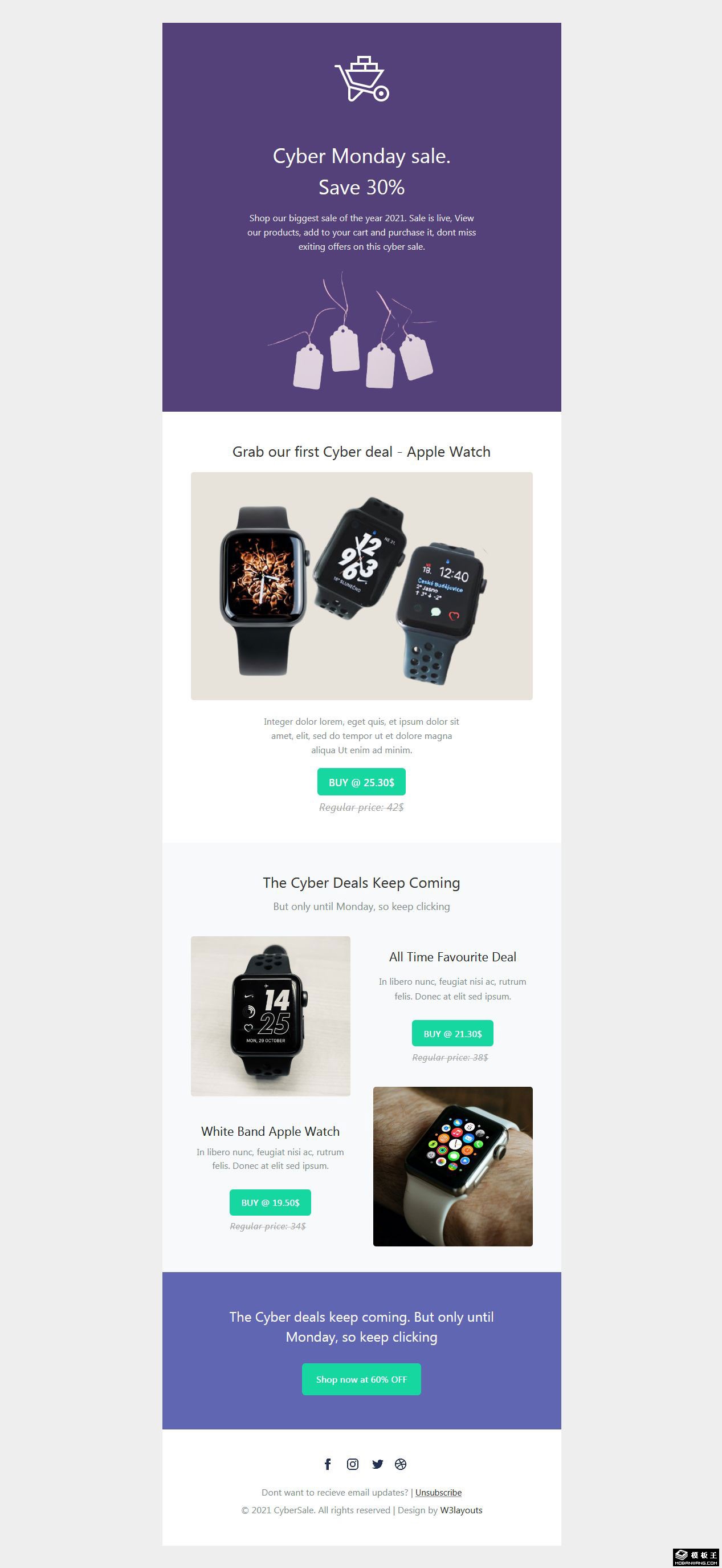Screen dimensions: 722x1568
Task: Click the wheelbarrow cart logo icon
Action: click(362, 79)
